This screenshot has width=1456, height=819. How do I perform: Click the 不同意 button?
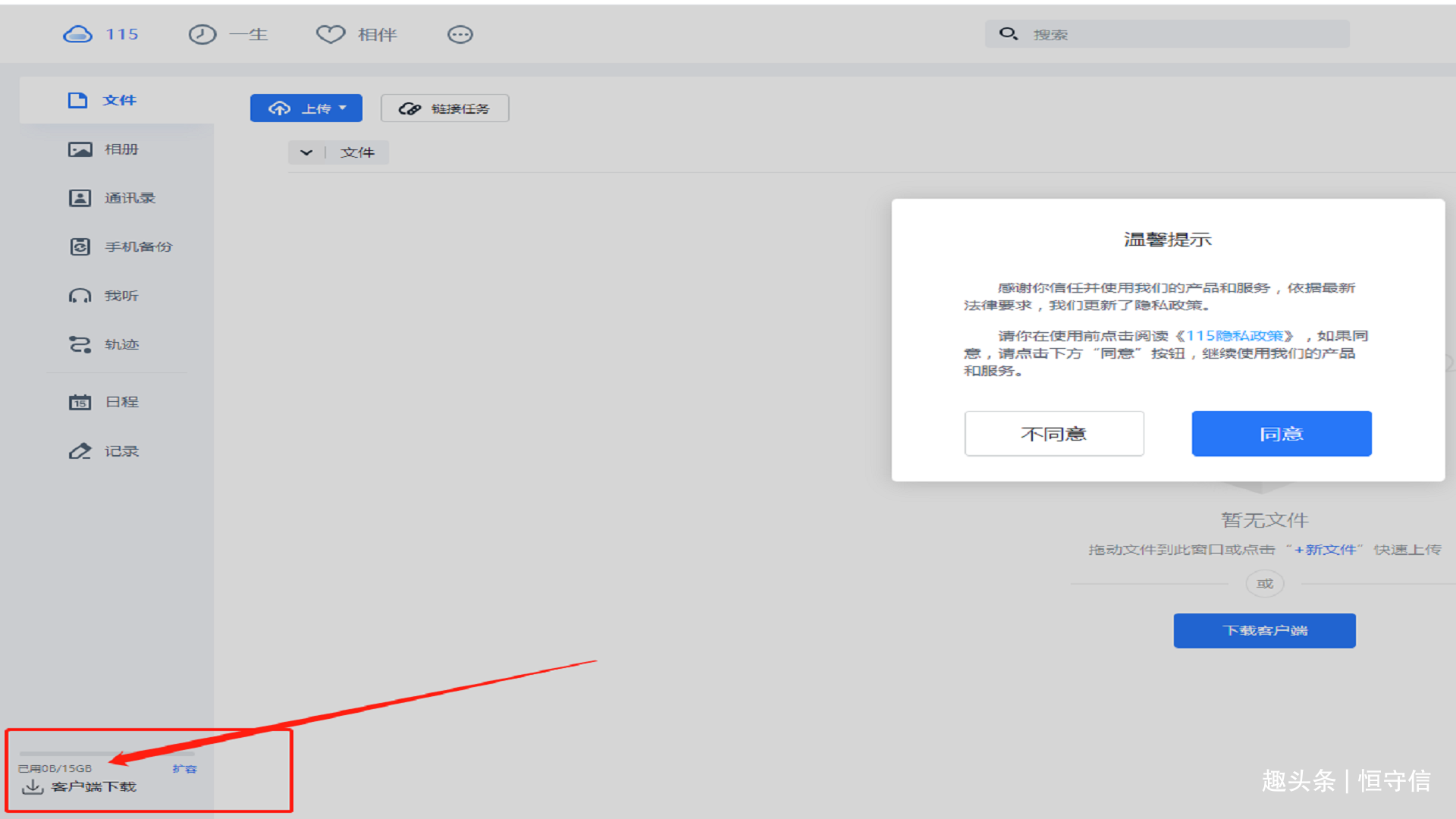[x=1054, y=434]
